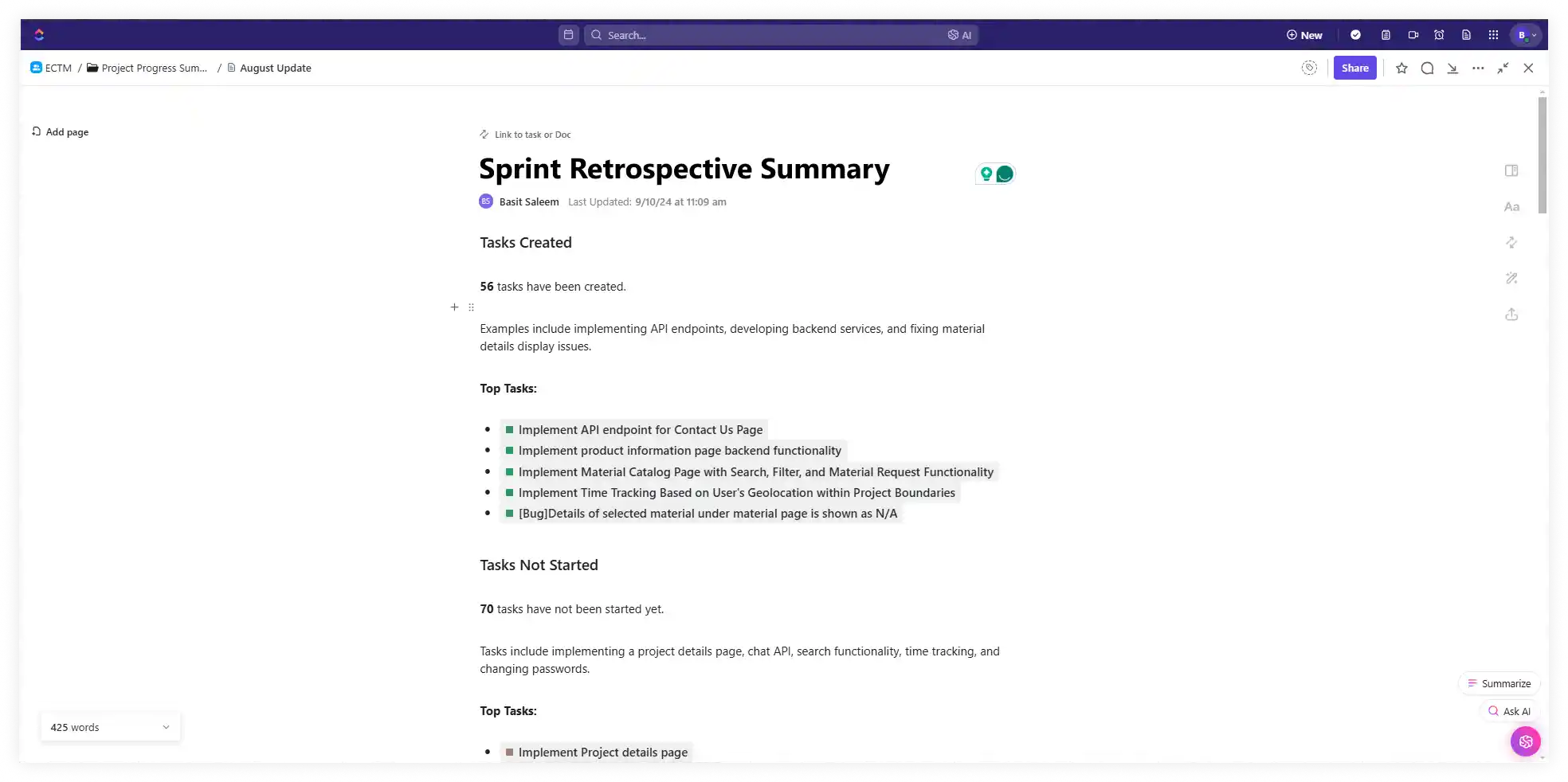Open Project Progress Sum... folder breadcrumb
The width and height of the screenshot is (1568, 782).
147,68
